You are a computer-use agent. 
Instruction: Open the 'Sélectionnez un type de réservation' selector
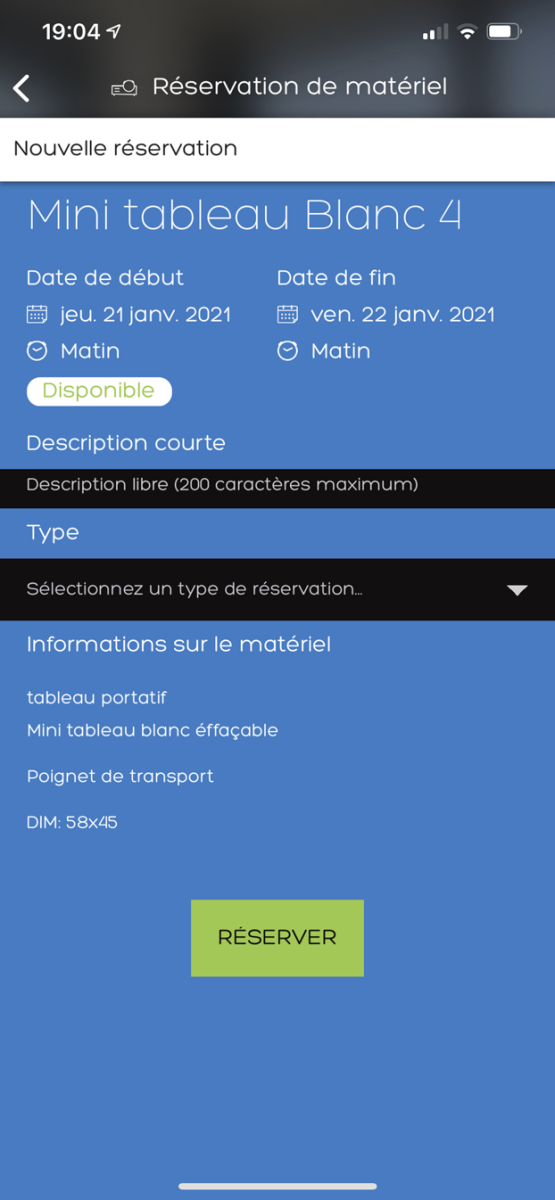(x=277, y=589)
